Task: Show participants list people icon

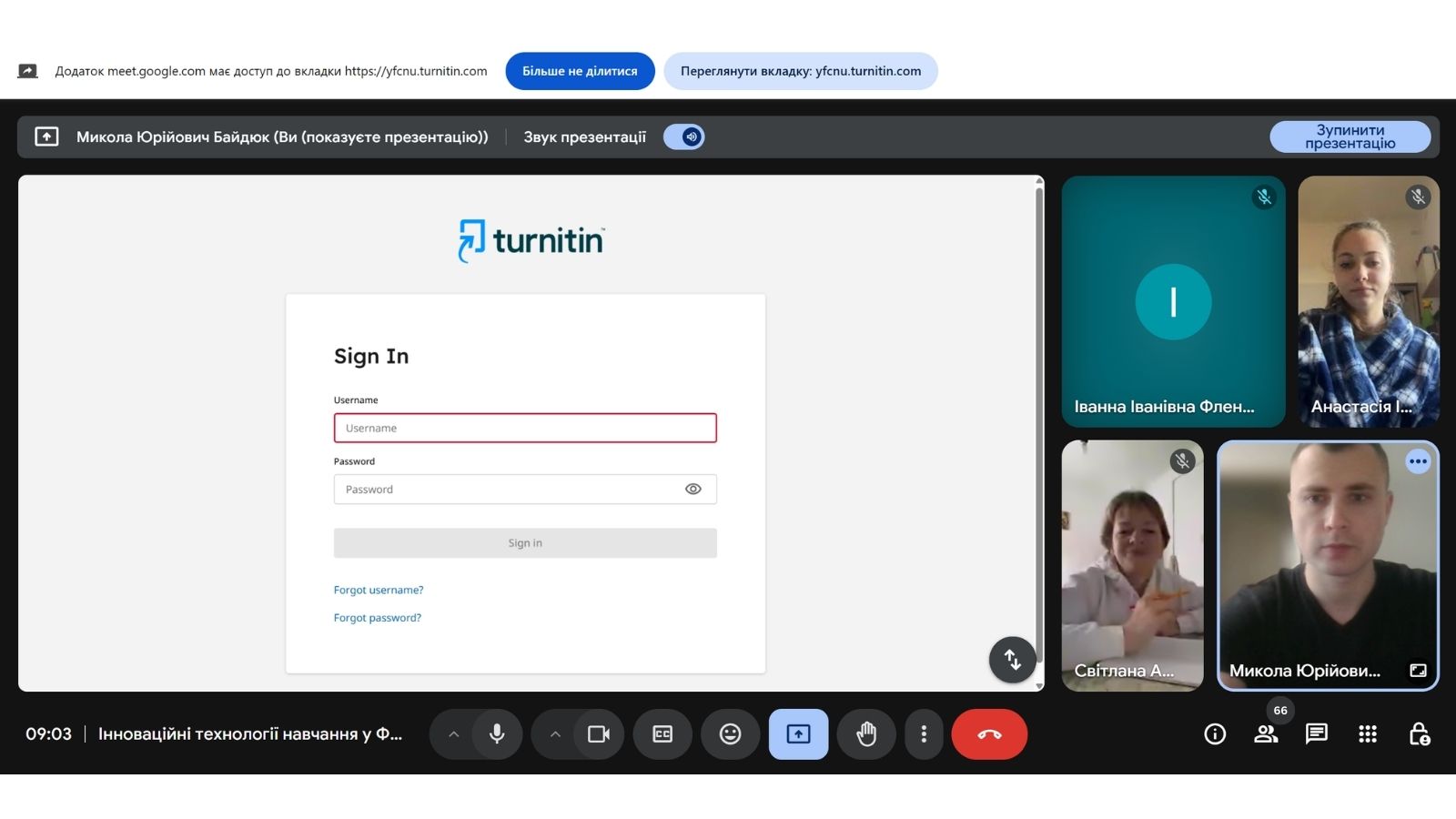Action: point(1266,734)
